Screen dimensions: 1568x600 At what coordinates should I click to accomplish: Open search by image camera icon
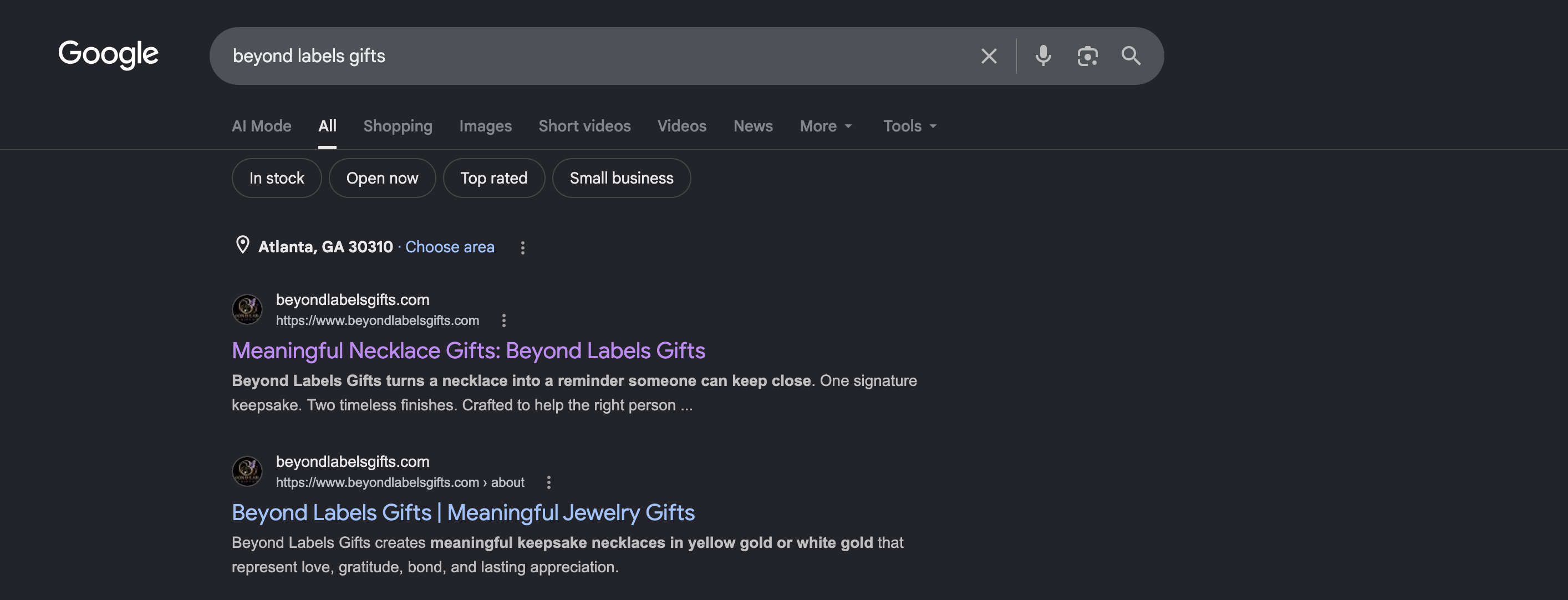pos(1087,56)
